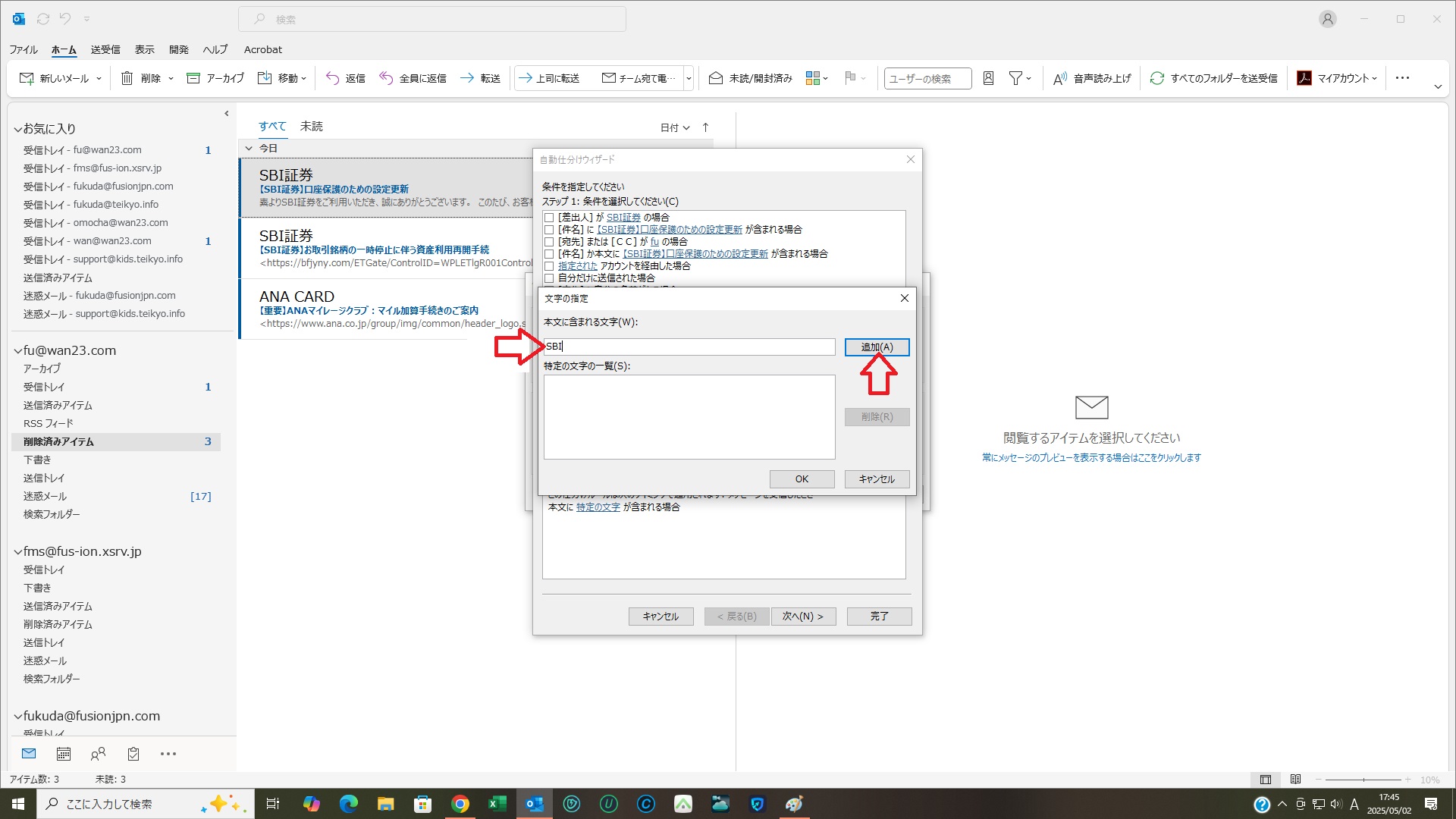
Task: Click Send/Receive All Folders sync icon
Action: [1157, 78]
